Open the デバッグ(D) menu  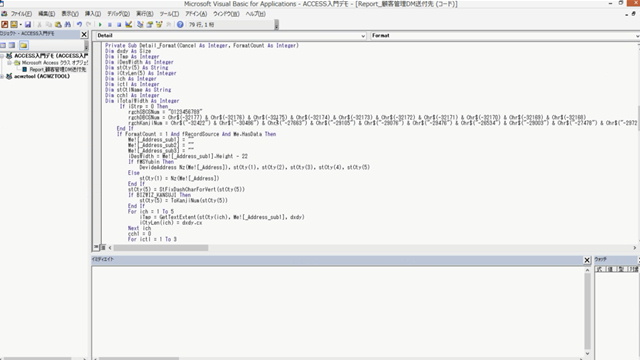coord(118,14)
